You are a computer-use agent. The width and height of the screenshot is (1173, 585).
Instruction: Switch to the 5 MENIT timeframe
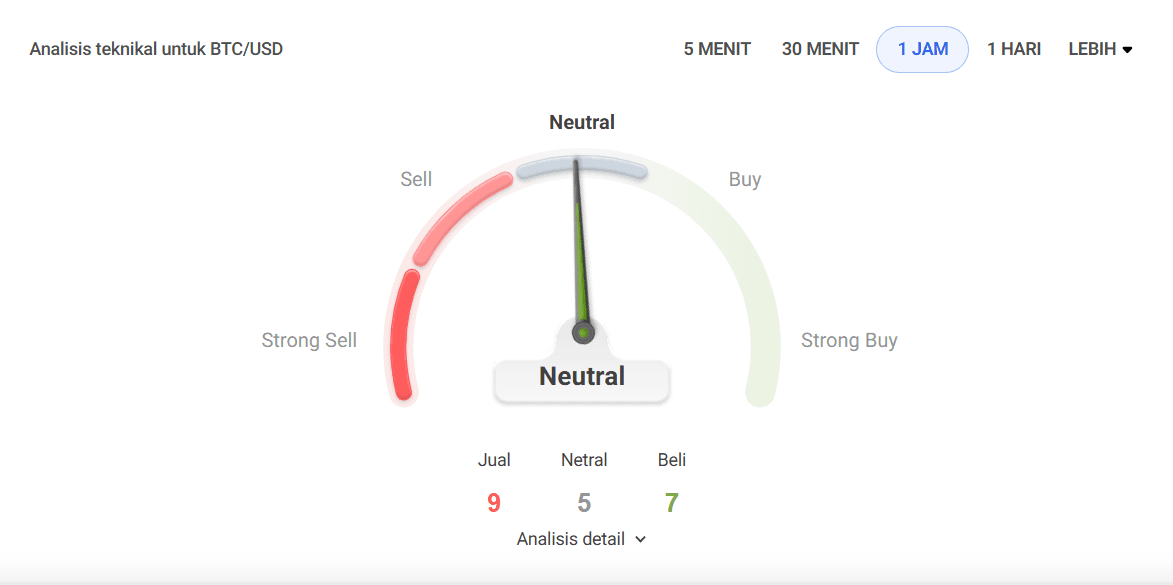coord(717,48)
